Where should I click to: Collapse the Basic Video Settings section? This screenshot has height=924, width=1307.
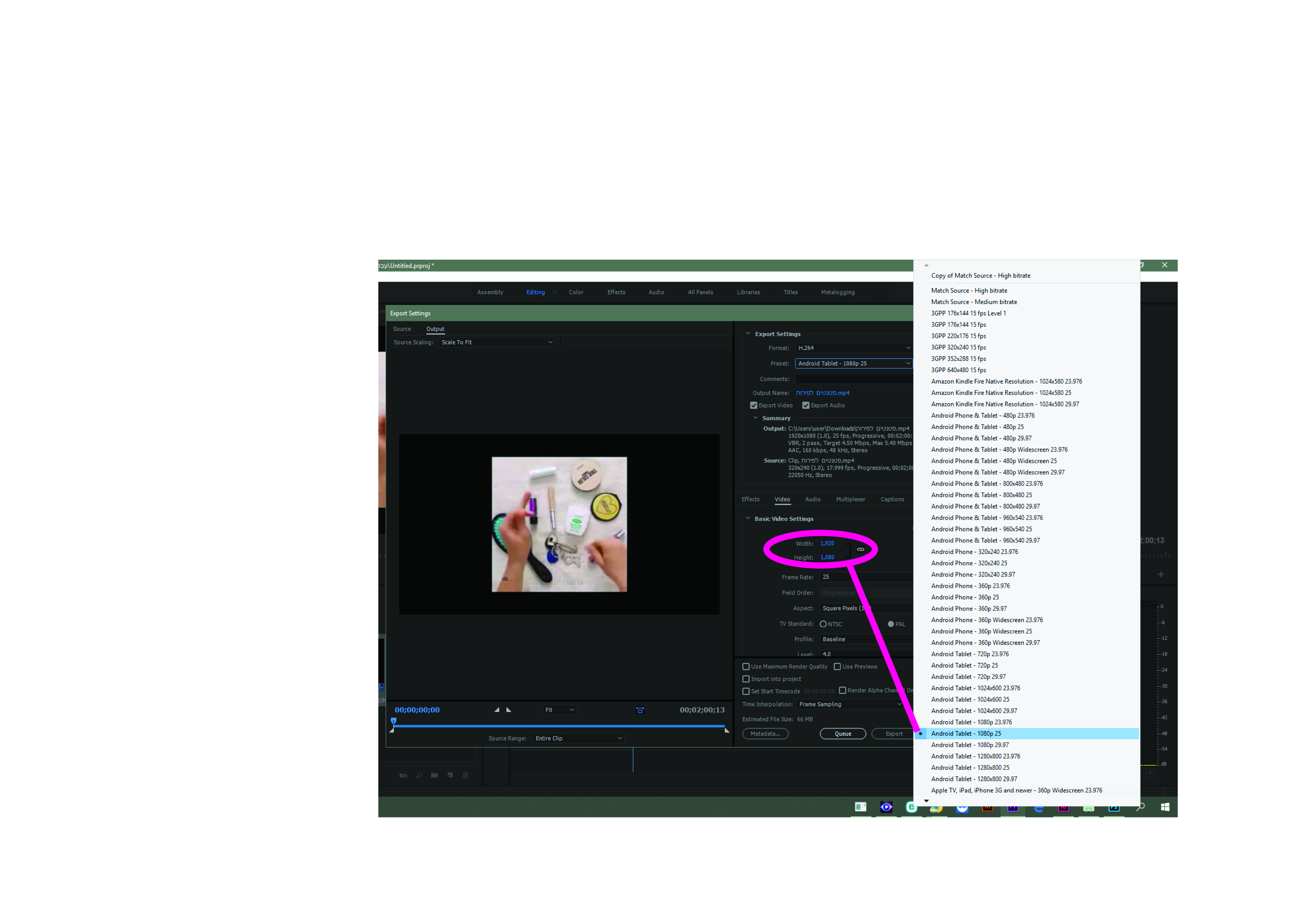click(747, 519)
